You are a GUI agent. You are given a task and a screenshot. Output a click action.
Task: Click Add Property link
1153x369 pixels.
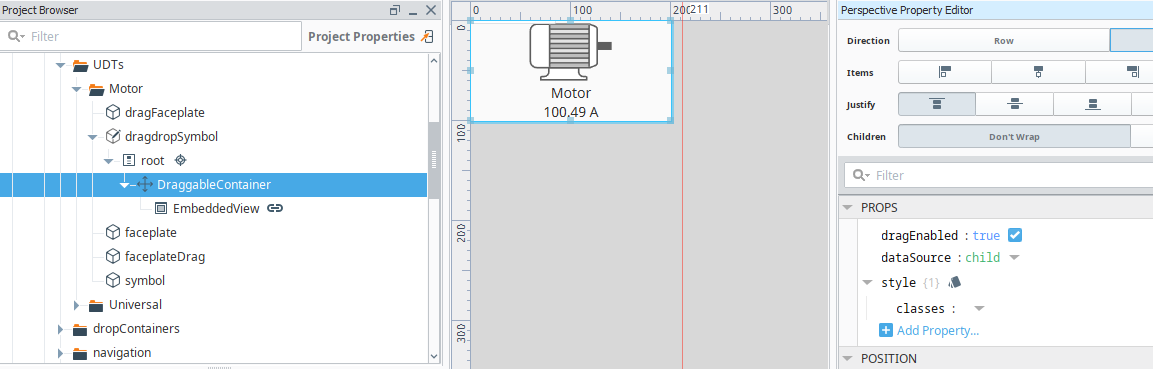(x=938, y=331)
